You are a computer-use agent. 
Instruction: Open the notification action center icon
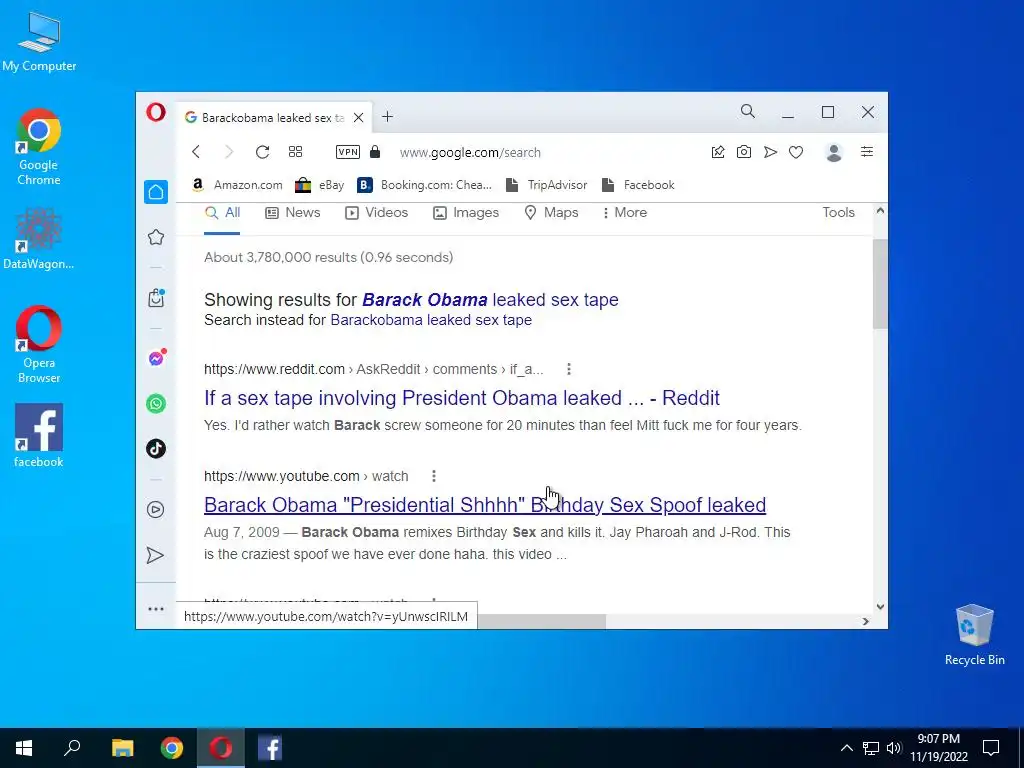tap(991, 748)
